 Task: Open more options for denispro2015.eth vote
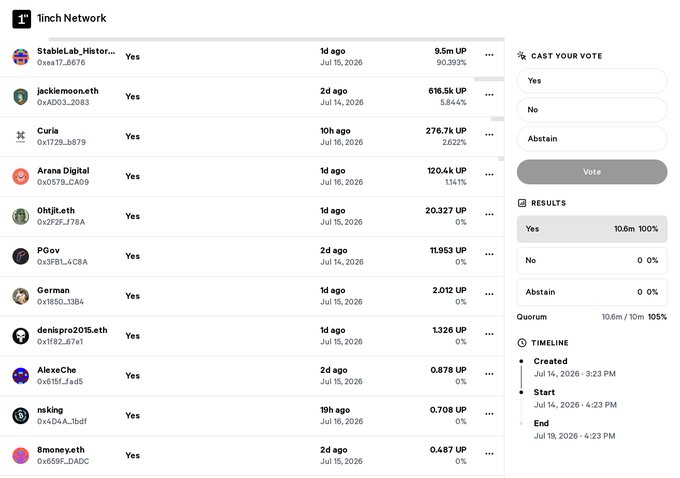489,334
